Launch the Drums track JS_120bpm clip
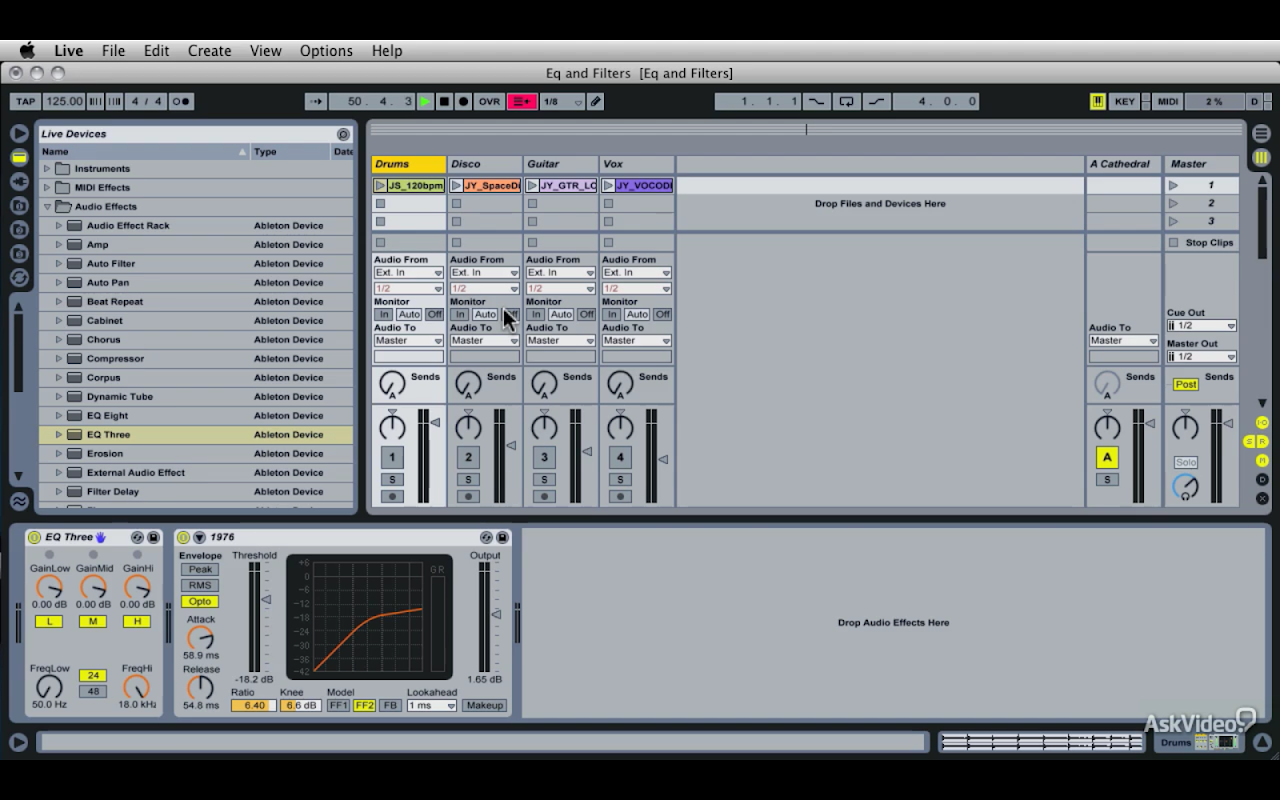This screenshot has height=800, width=1280. (x=380, y=185)
